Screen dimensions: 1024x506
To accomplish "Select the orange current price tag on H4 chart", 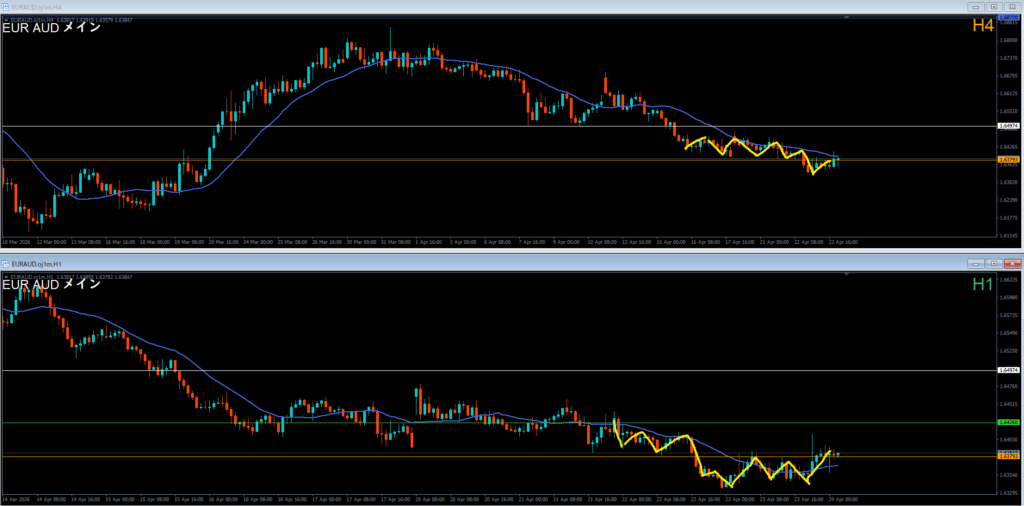I will (x=1008, y=159).
